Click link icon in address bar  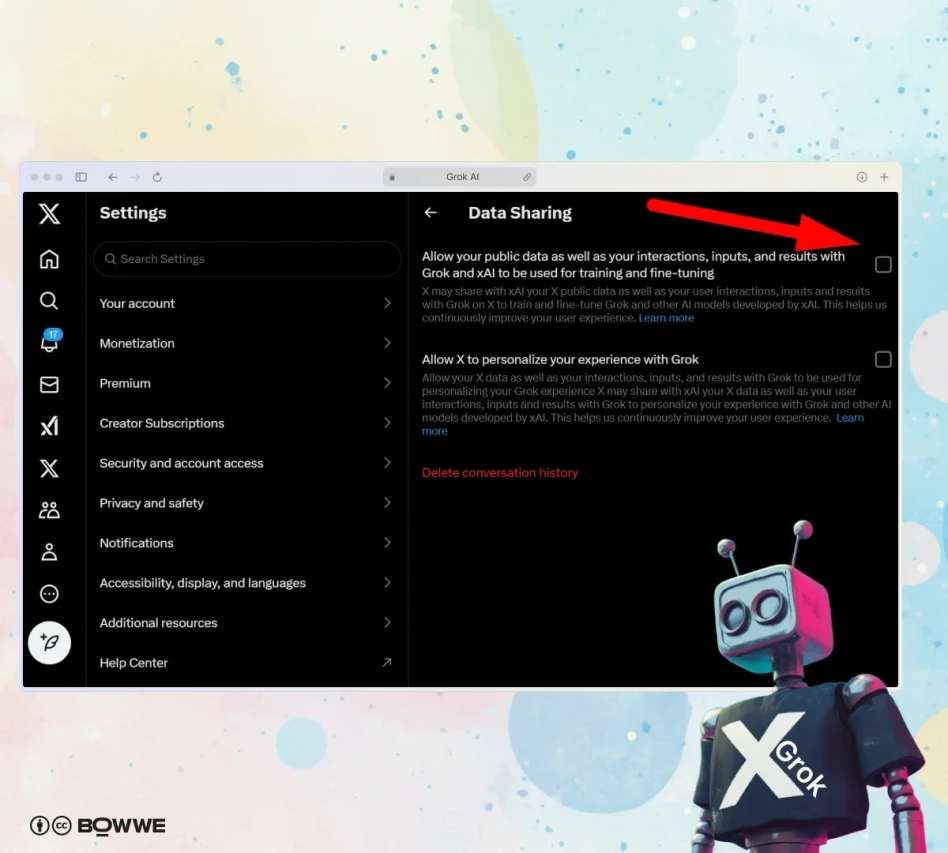pos(527,177)
